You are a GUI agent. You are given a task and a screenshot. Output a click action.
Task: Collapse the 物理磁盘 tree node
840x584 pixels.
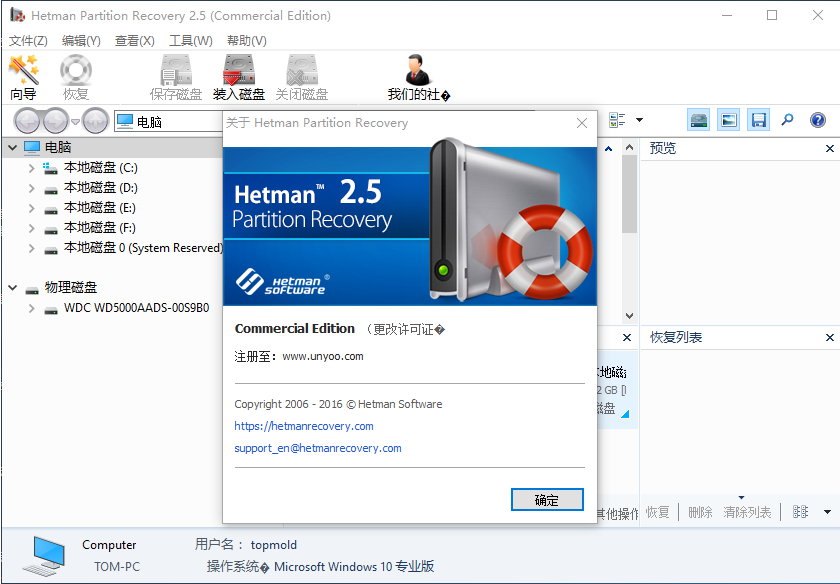pos(12,288)
